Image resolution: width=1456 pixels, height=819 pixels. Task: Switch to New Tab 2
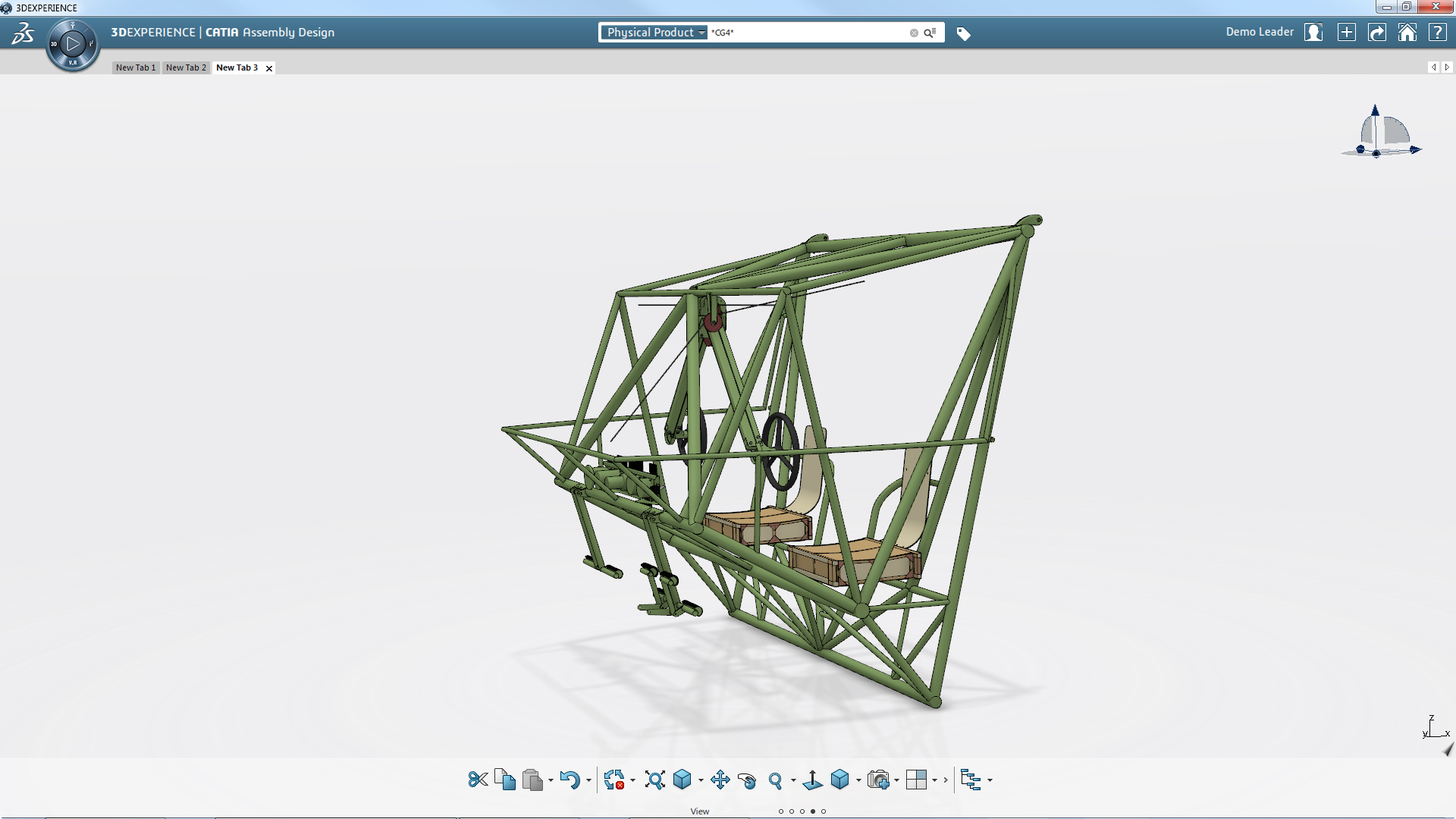[x=186, y=67]
